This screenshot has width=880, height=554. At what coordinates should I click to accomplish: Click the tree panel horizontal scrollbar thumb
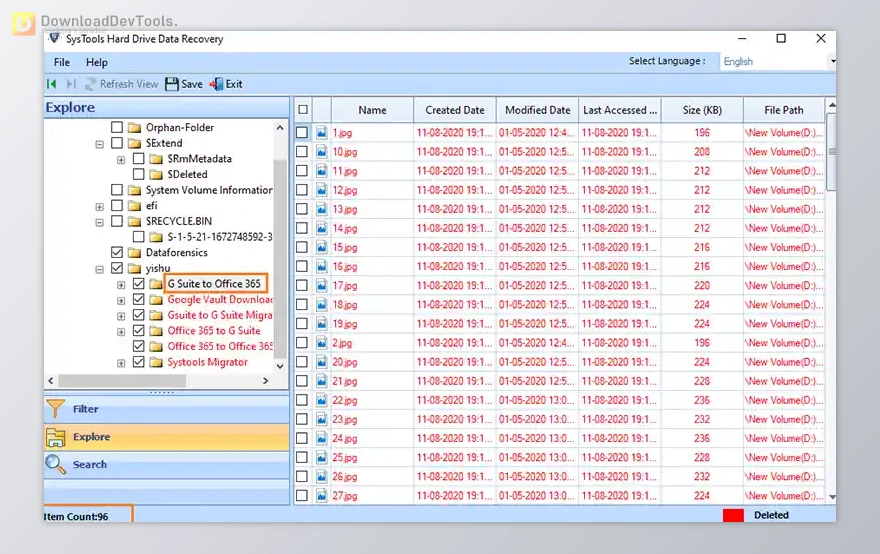pos(122,381)
